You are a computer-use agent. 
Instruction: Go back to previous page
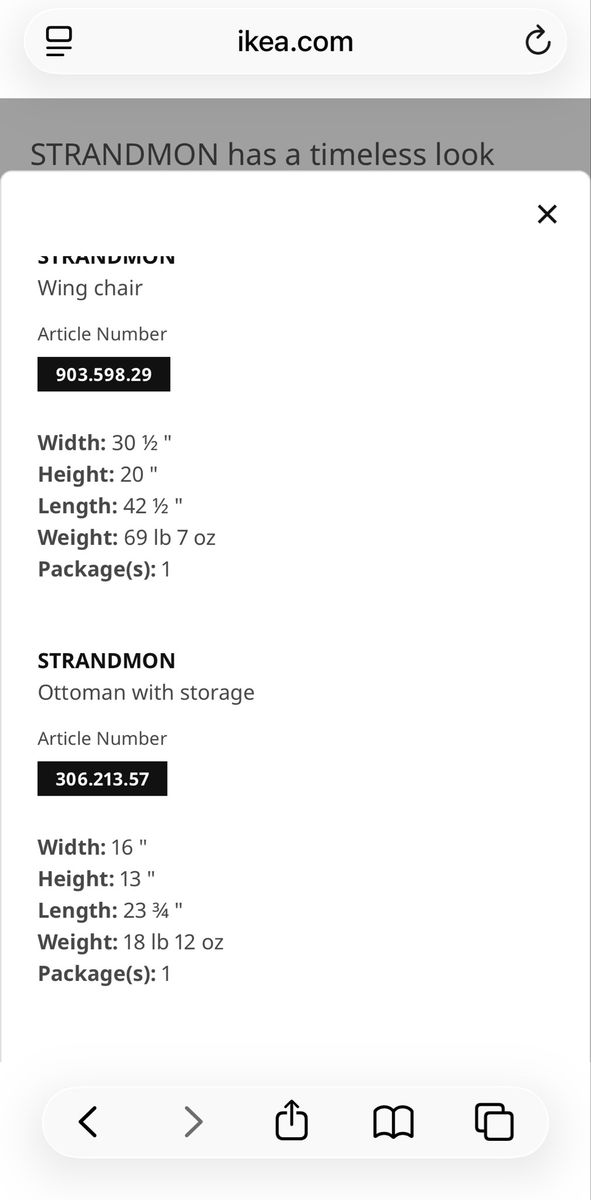click(88, 1122)
